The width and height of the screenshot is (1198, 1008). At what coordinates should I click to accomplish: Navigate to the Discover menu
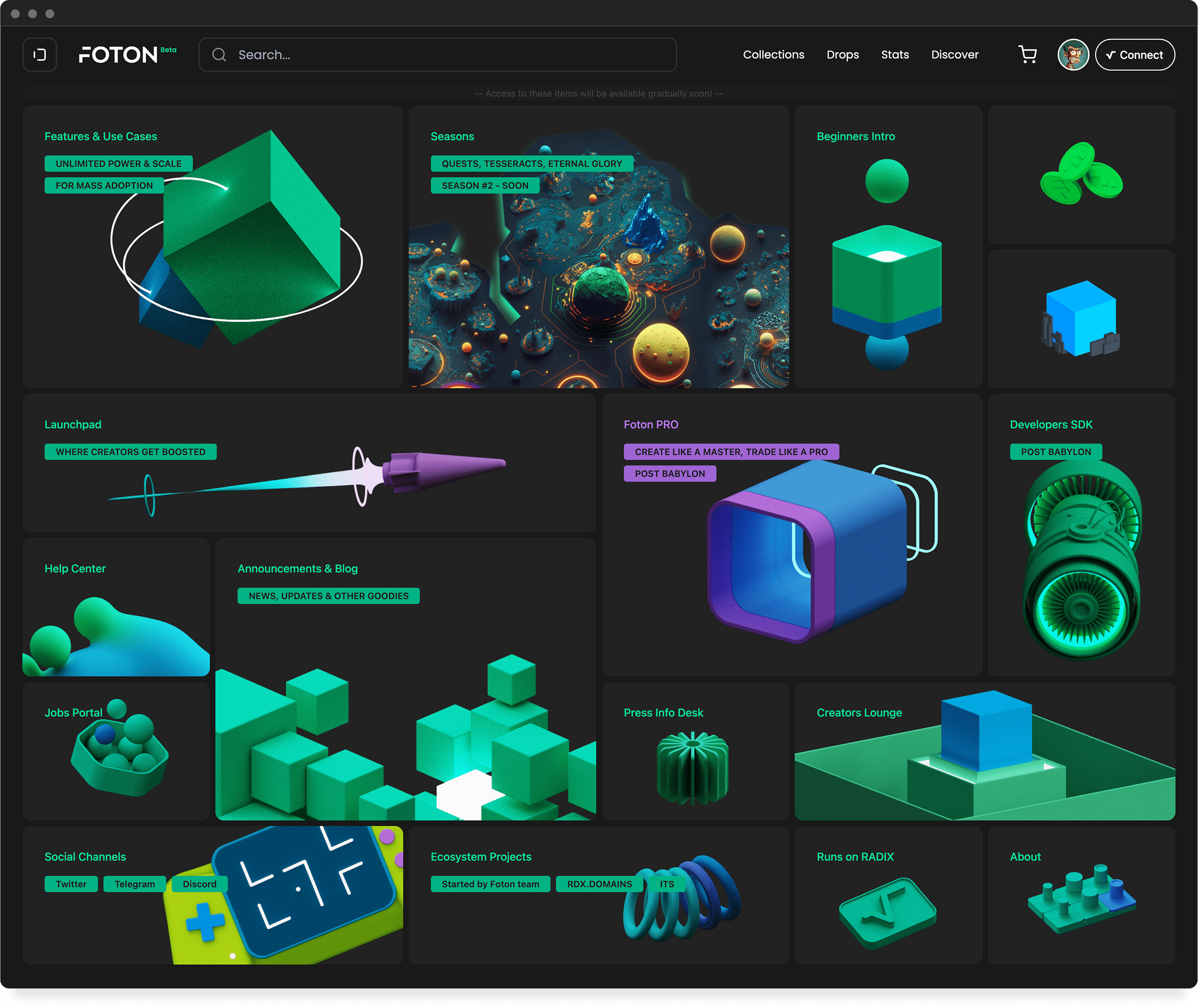(954, 55)
